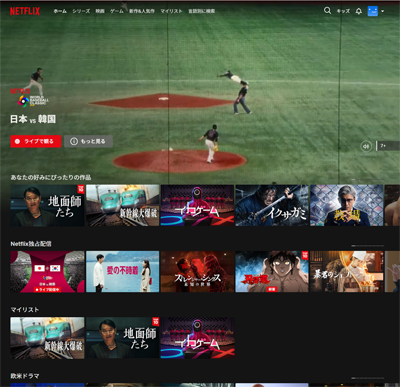The image size is (400, 387).
Task: Open the ホーム menu item
Action: [60, 11]
